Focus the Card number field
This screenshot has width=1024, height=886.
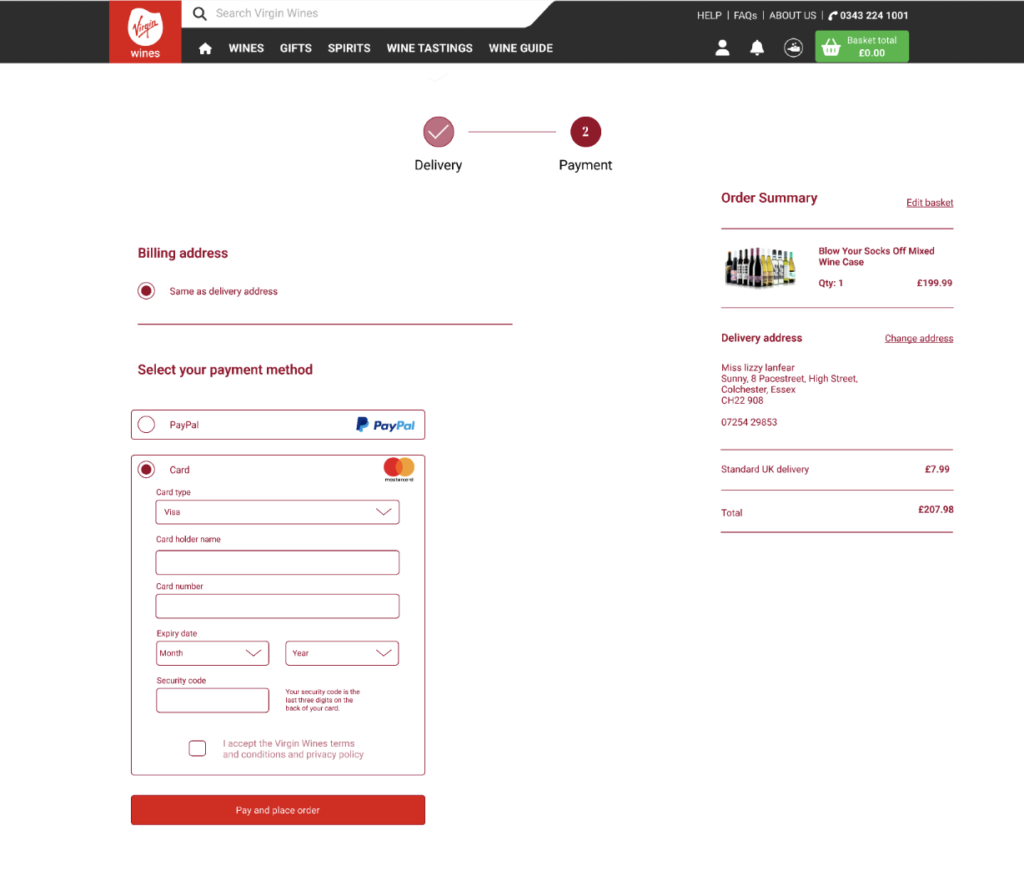pyautogui.click(x=278, y=607)
